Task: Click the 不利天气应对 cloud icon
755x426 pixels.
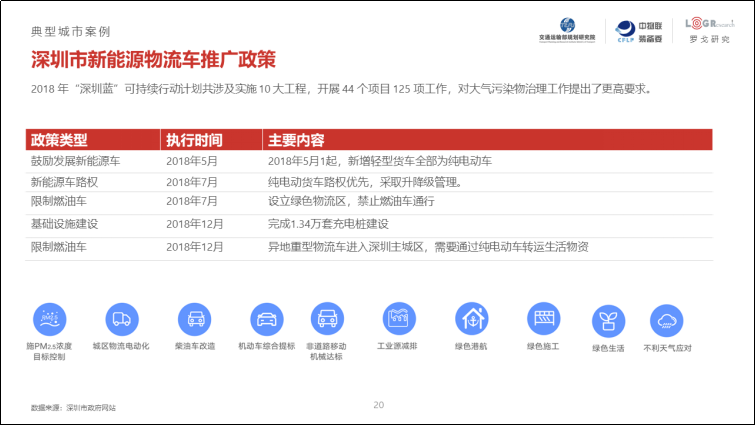Action: point(667,321)
